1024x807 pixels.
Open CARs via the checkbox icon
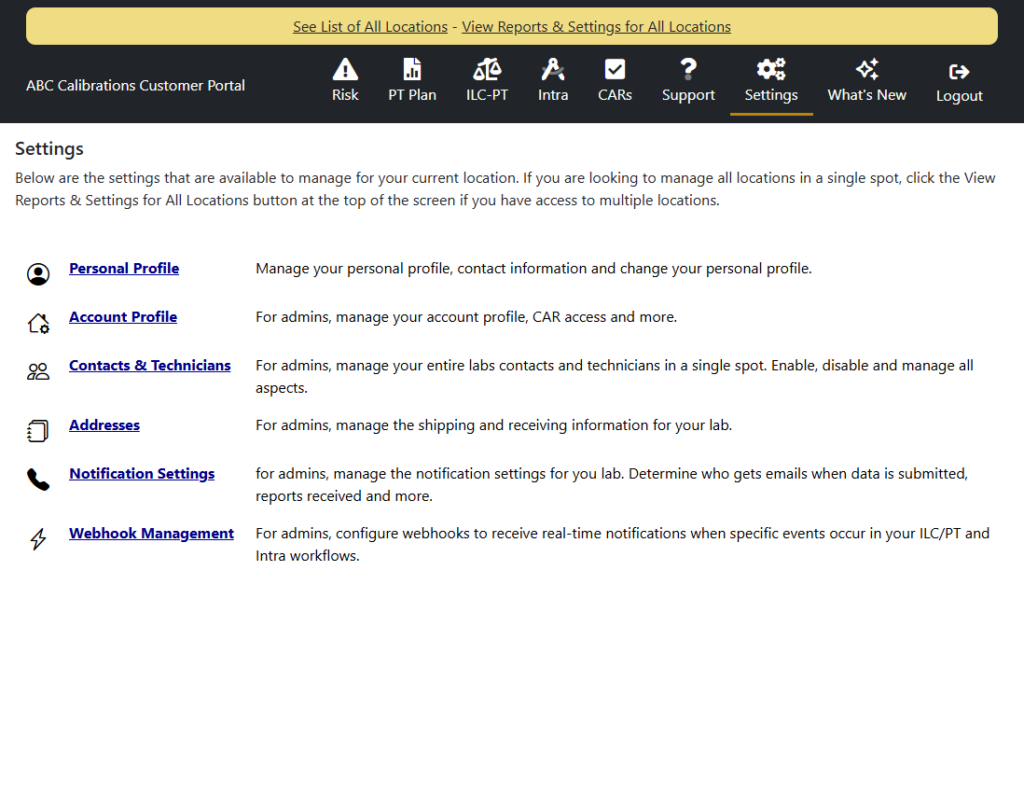pos(615,69)
